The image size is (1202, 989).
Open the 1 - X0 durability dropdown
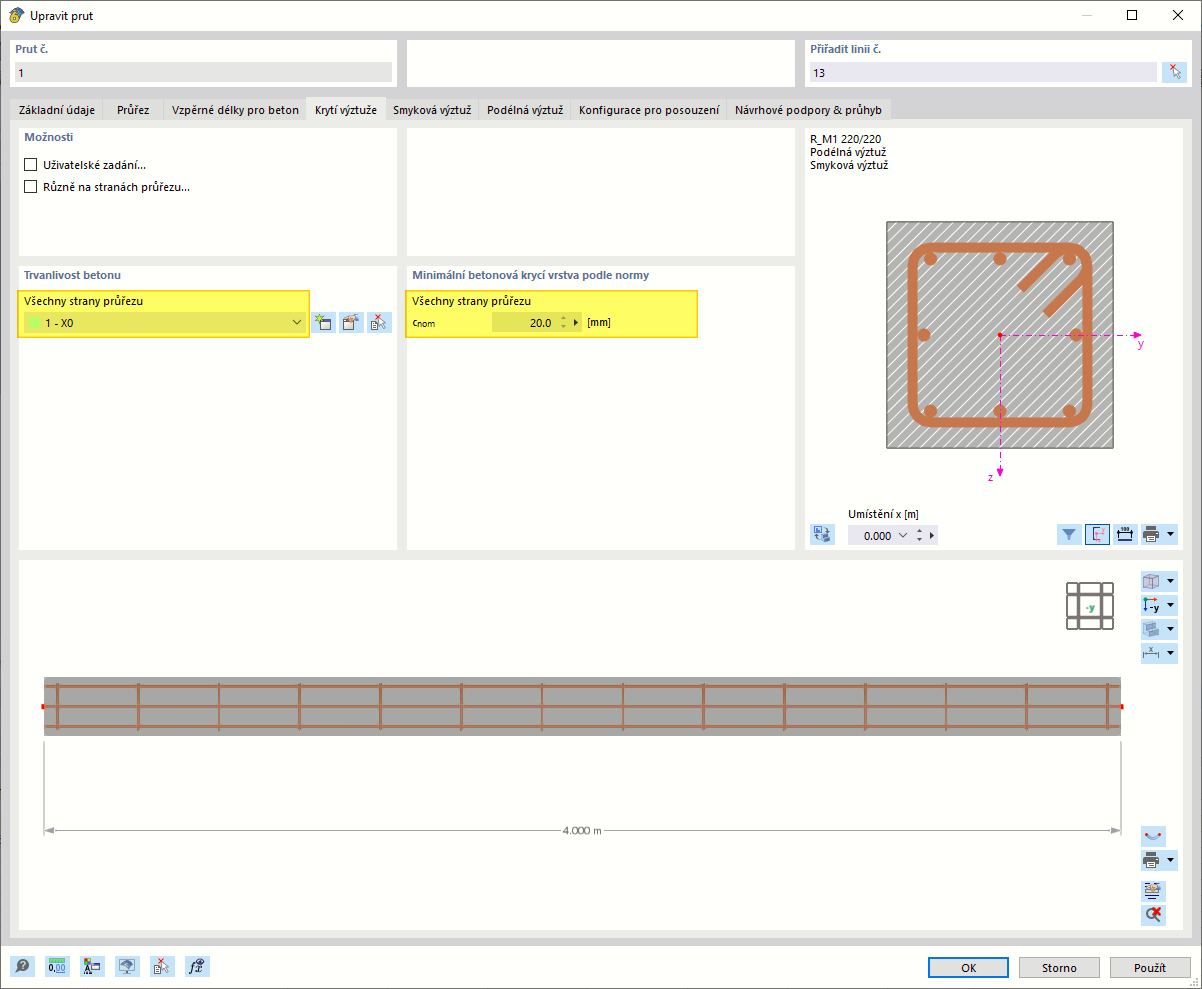click(165, 323)
